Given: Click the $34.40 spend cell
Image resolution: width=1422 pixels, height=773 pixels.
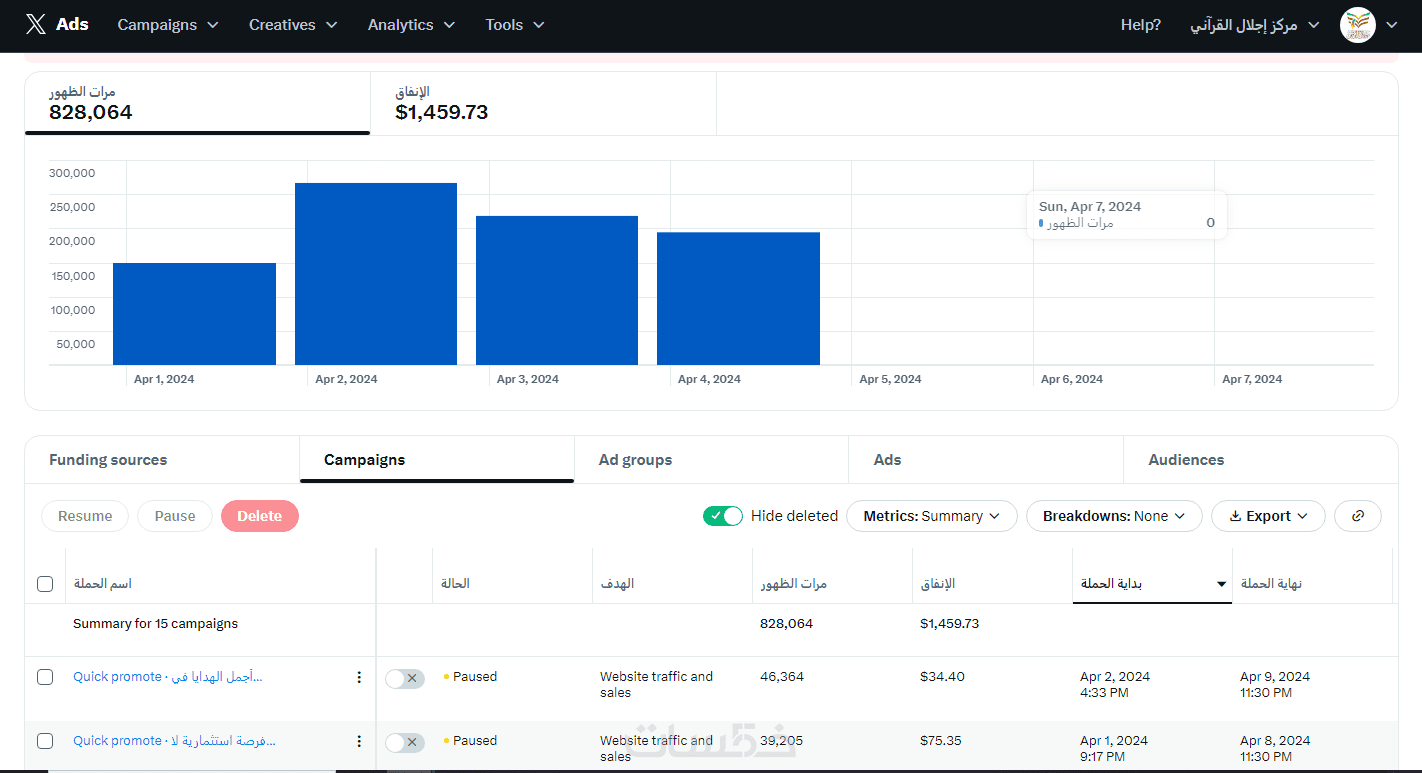Looking at the screenshot, I should tap(942, 677).
